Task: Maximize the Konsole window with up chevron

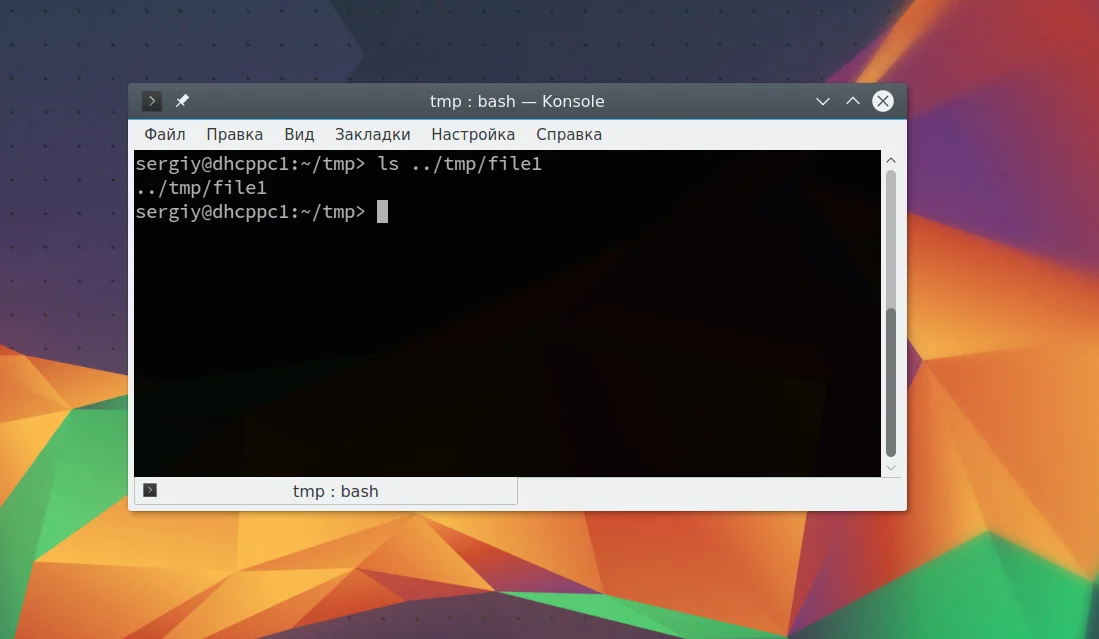Action: click(x=852, y=101)
